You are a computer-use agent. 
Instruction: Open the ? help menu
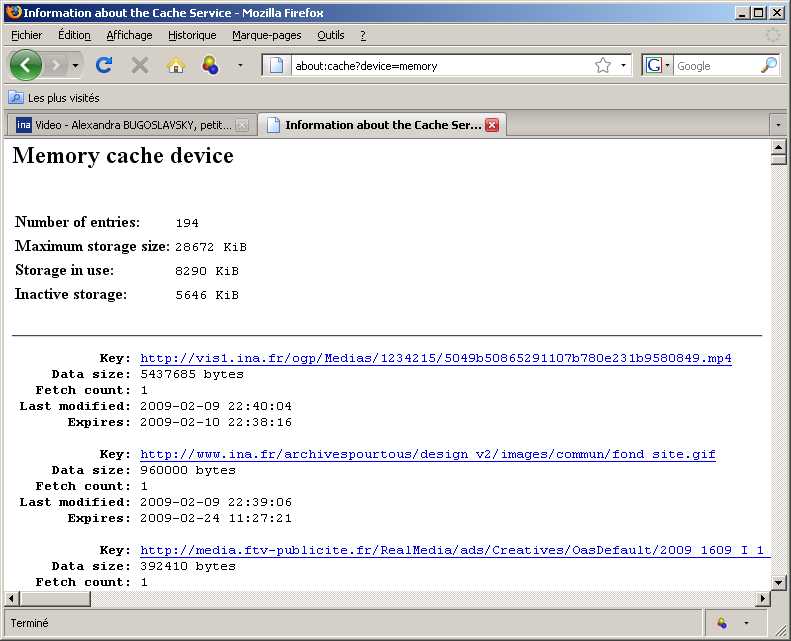tap(363, 35)
